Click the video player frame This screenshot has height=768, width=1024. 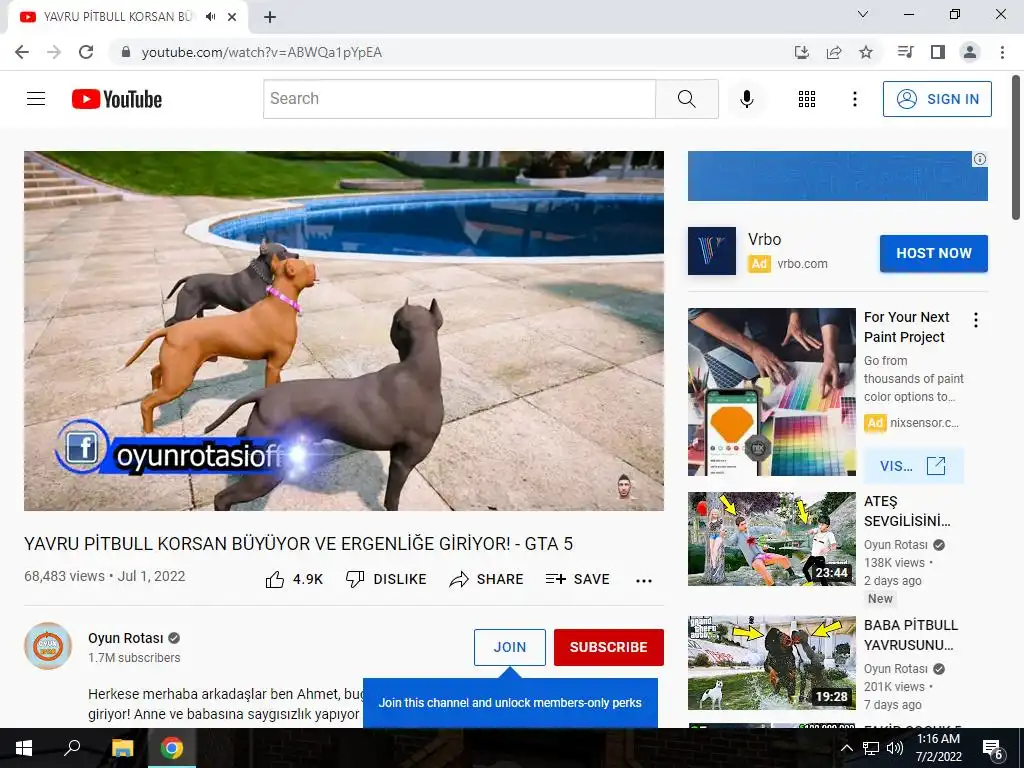pos(344,331)
